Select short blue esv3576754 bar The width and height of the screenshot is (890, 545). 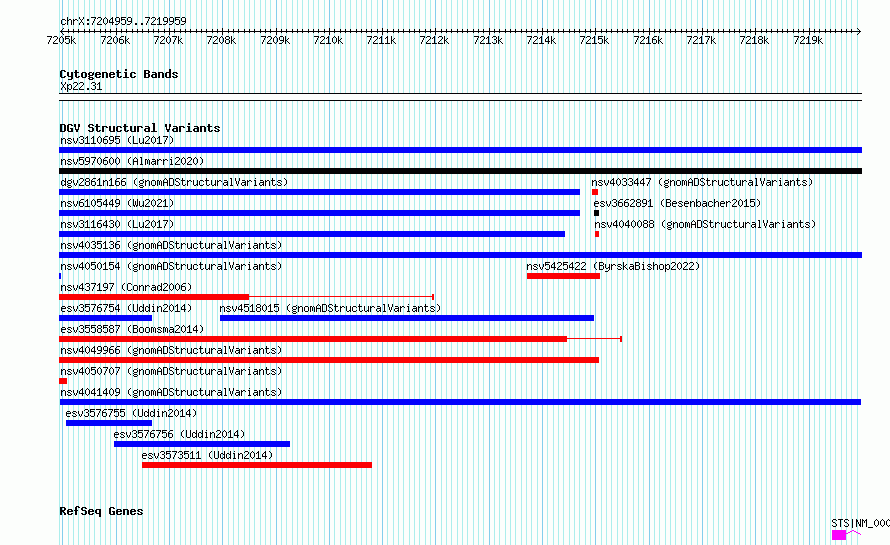click(x=106, y=318)
